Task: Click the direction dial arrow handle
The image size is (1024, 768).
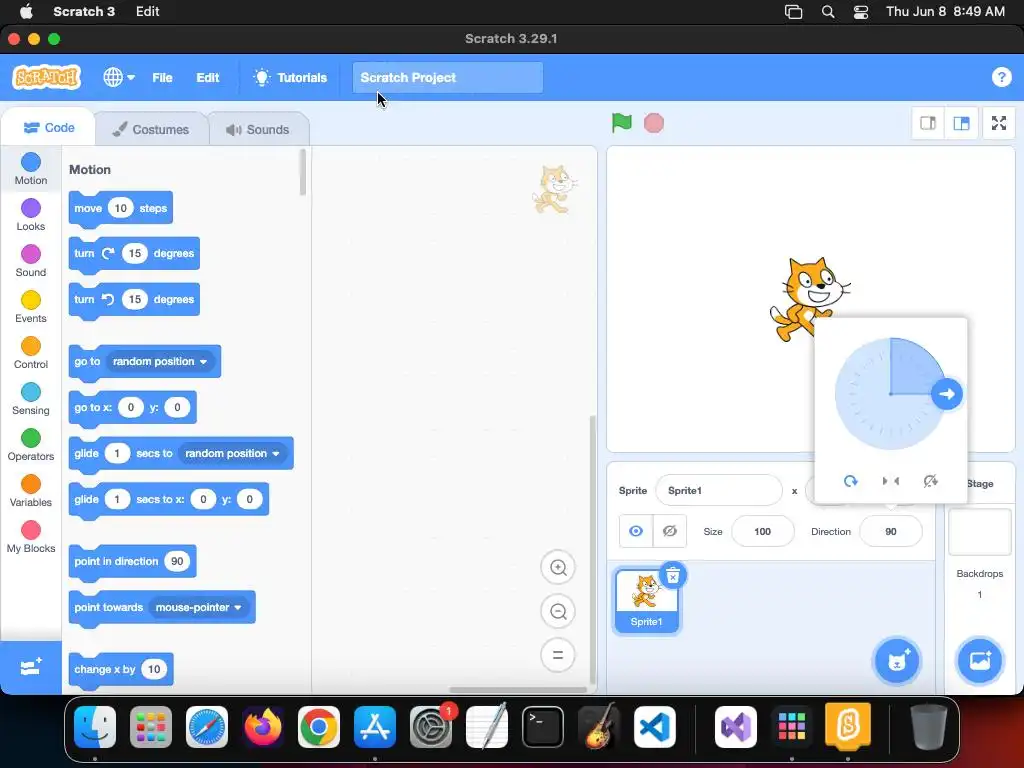Action: tap(946, 394)
